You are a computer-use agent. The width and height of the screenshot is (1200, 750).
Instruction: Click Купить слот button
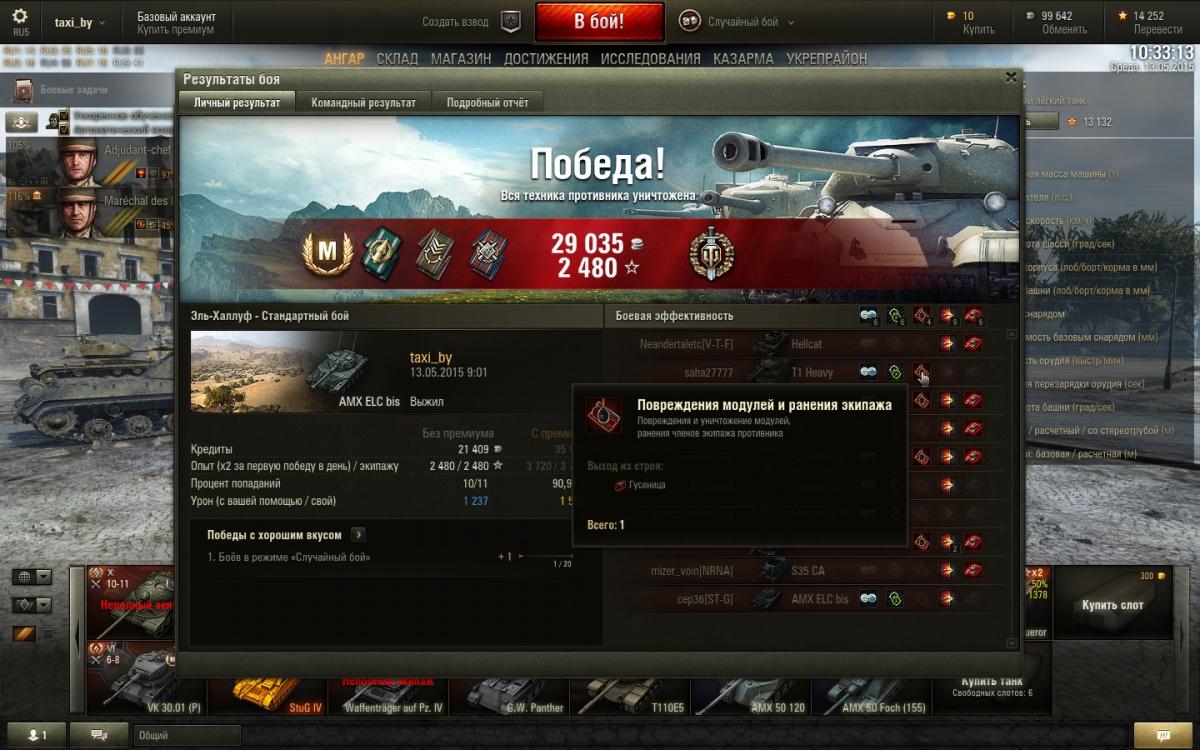pos(1112,604)
